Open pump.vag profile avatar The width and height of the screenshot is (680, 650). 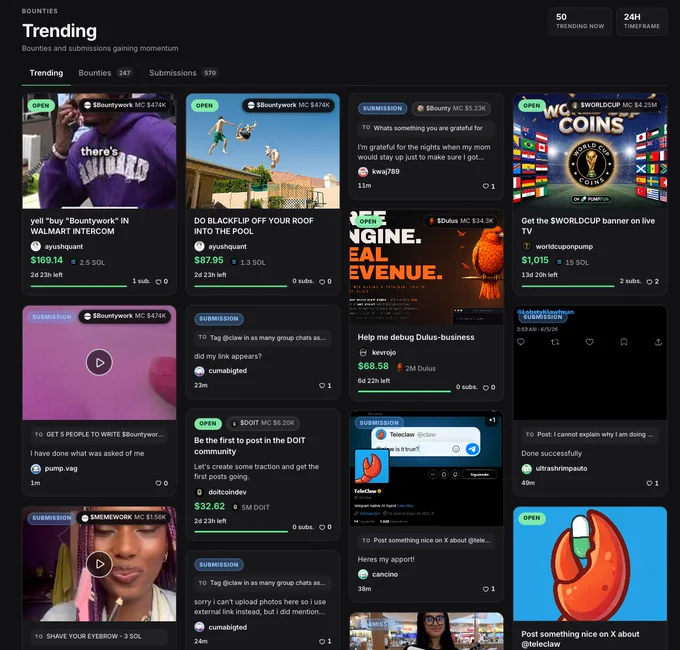[x=36, y=468]
